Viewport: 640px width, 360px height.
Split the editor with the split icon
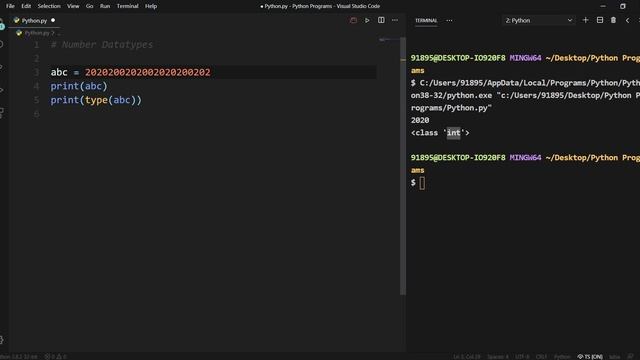(x=381, y=20)
